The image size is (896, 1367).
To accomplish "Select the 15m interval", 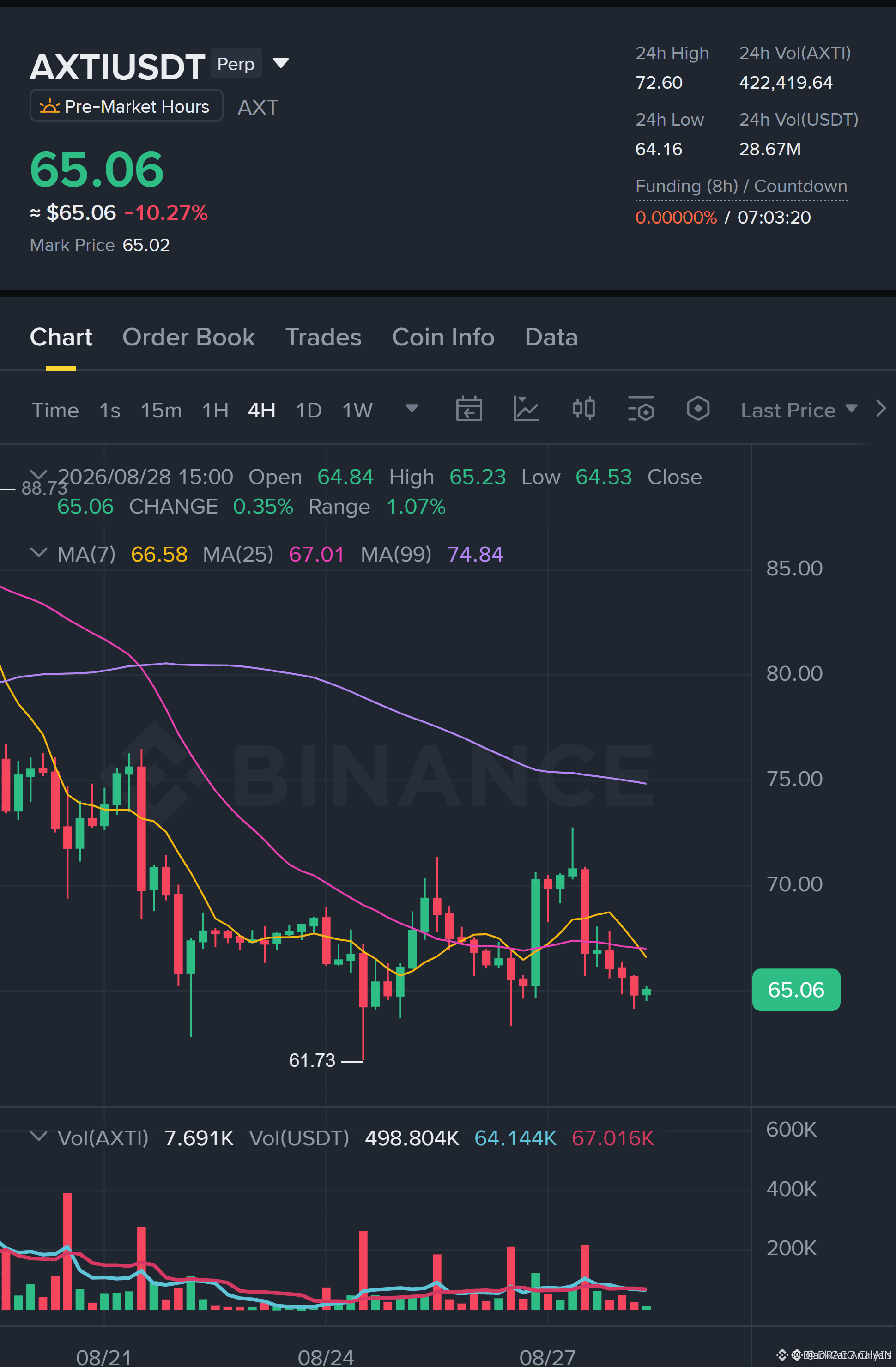I will tap(161, 410).
